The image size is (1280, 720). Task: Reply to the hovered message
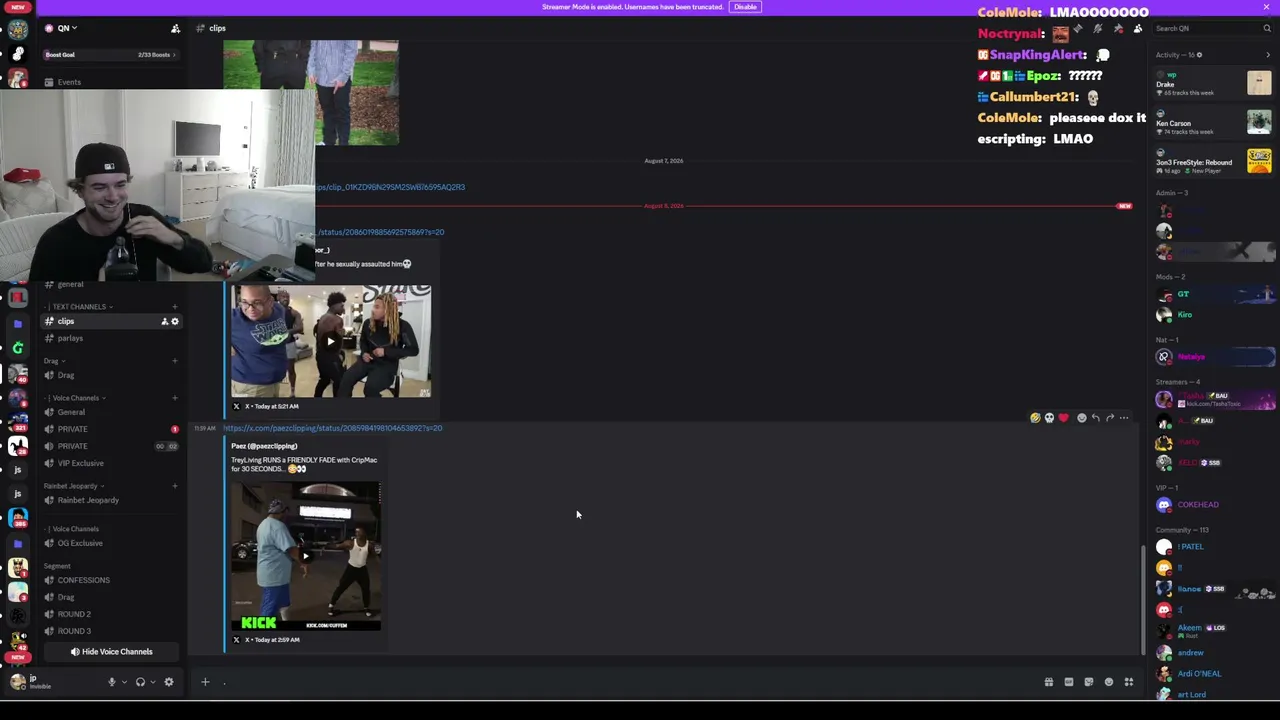[x=1095, y=418]
